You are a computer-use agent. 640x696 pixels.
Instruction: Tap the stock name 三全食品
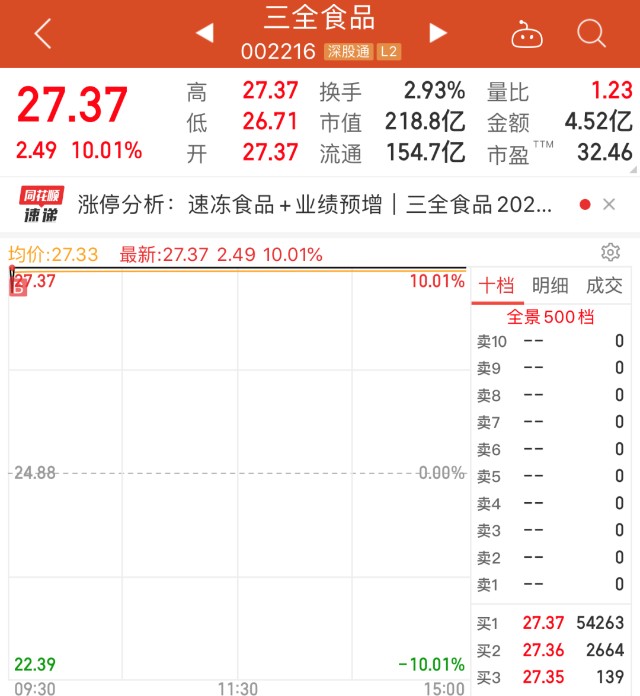(320, 18)
